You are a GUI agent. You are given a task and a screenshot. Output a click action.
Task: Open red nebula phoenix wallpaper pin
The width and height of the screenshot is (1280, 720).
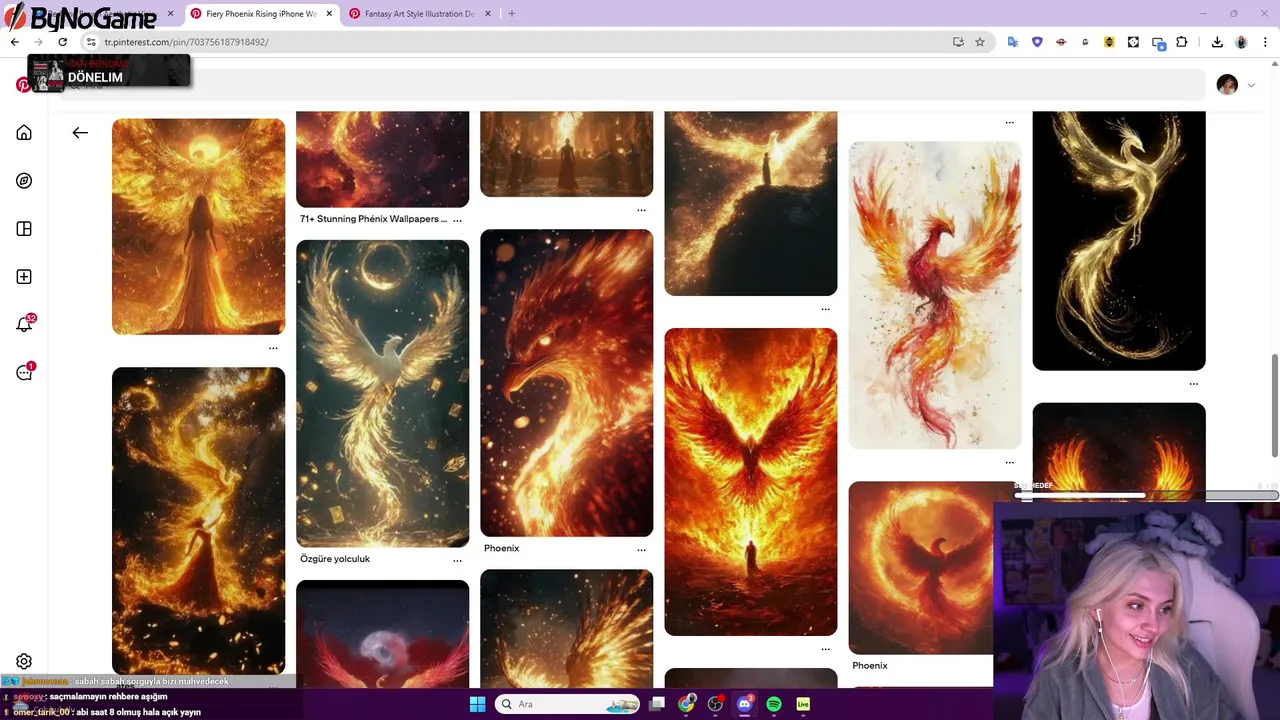pos(382,159)
